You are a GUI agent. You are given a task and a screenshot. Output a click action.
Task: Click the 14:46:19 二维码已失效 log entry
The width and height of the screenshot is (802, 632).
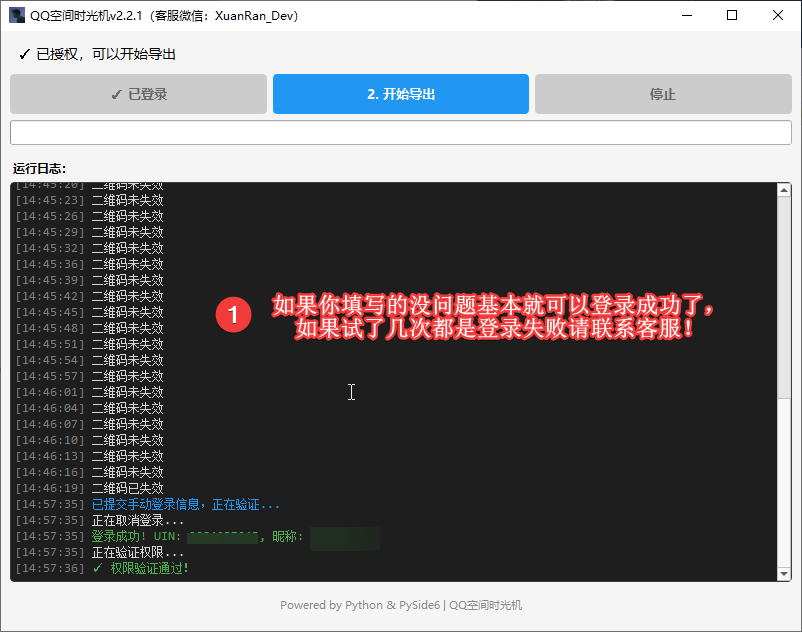[x=127, y=488]
